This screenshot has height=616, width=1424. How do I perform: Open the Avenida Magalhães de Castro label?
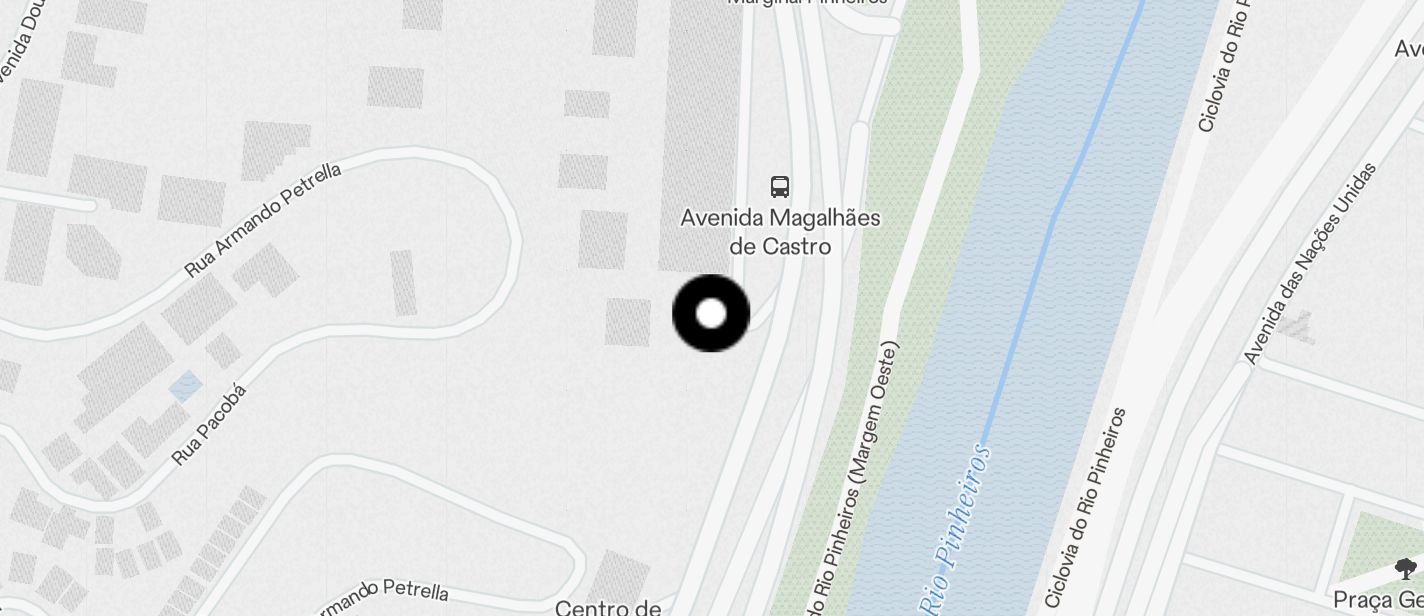781,231
